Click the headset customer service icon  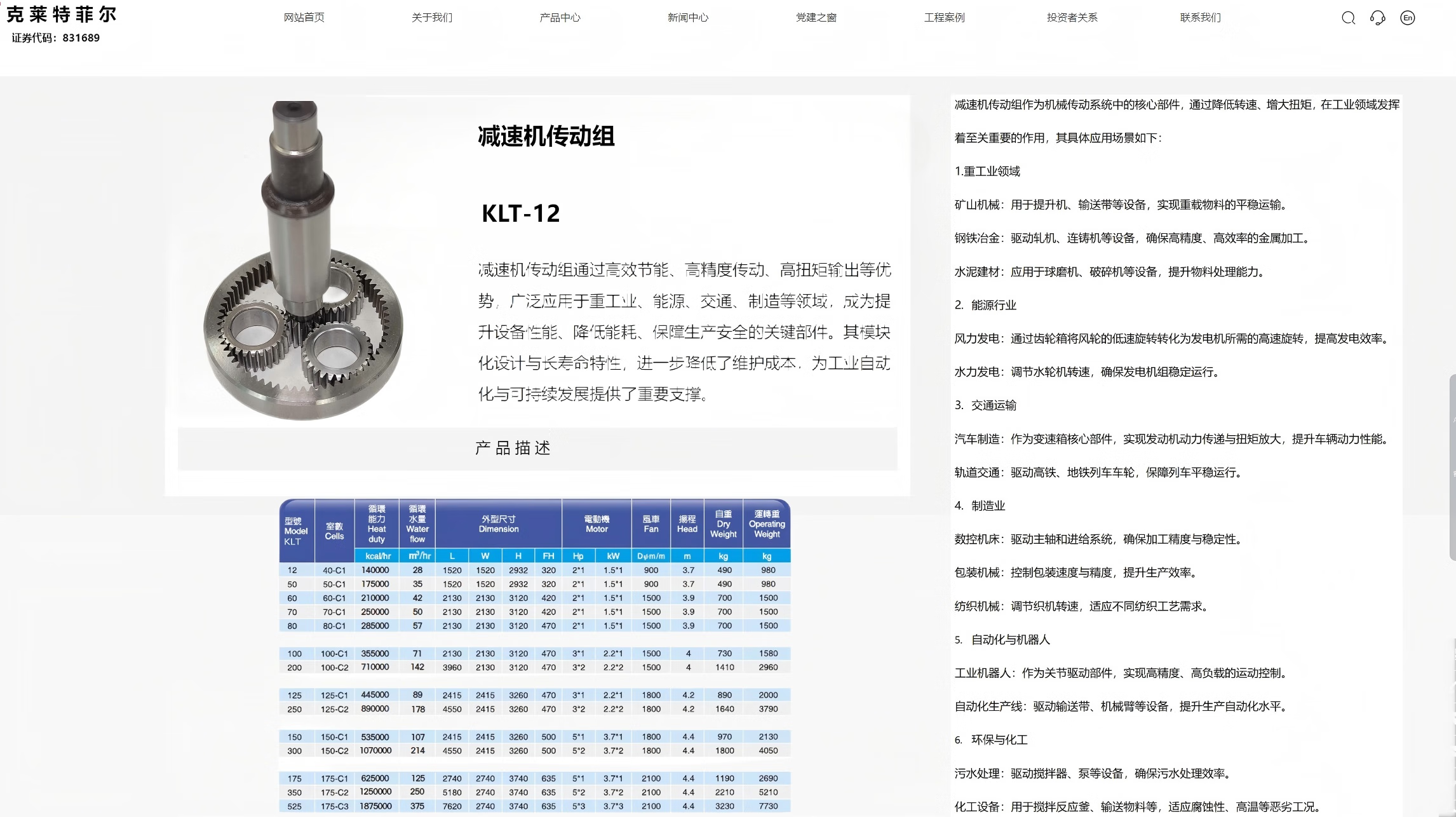tap(1377, 18)
